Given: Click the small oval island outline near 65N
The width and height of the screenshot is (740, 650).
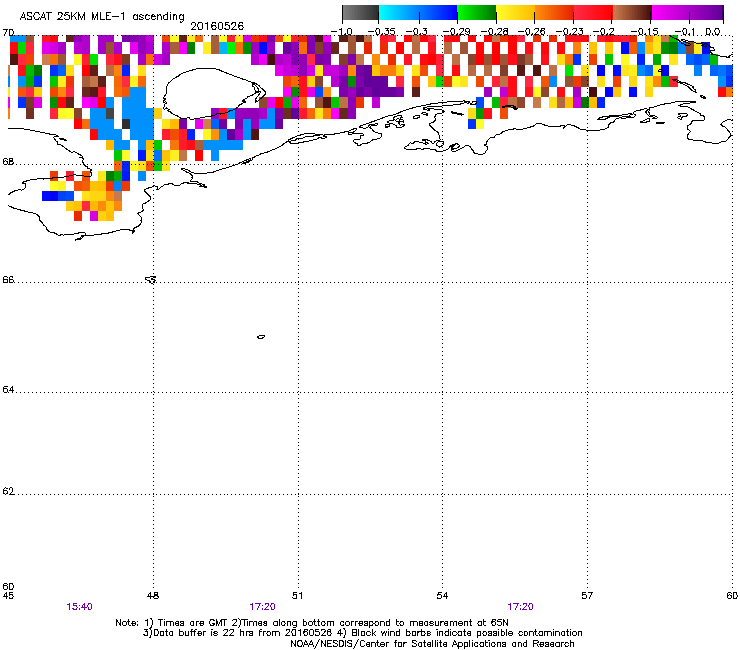Looking at the screenshot, I should coord(261,337).
